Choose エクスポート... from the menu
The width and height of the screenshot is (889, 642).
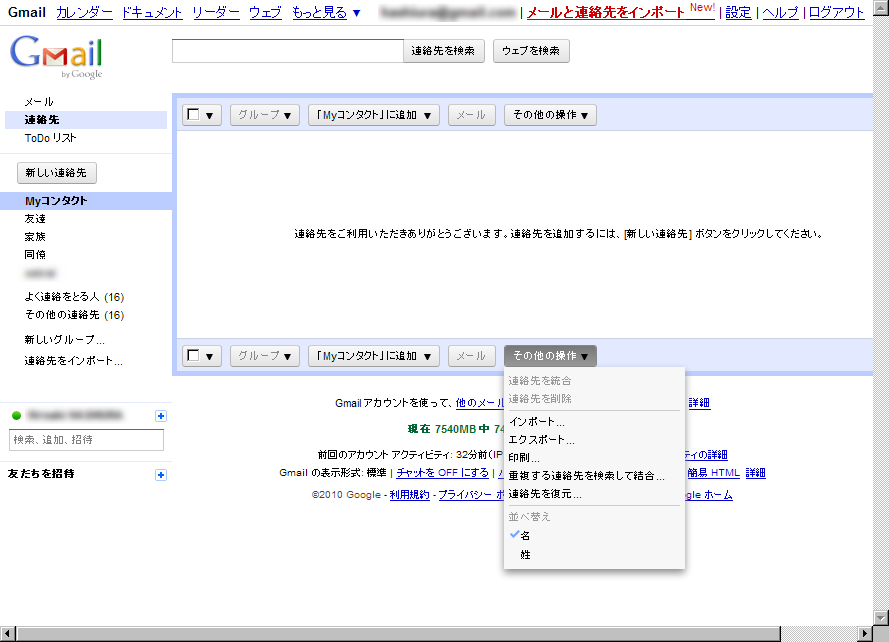pos(541,440)
